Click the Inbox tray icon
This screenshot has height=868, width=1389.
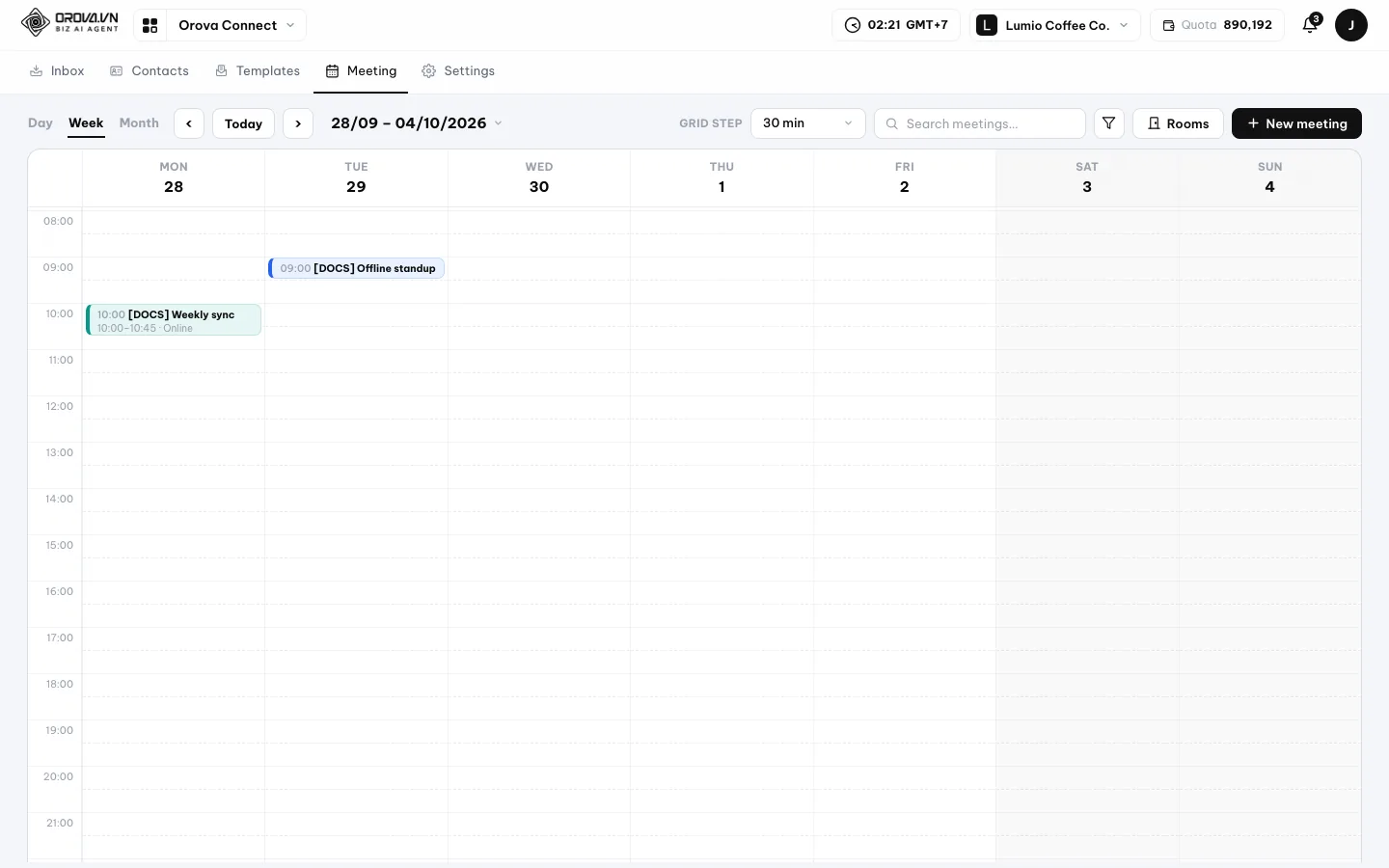(36, 71)
